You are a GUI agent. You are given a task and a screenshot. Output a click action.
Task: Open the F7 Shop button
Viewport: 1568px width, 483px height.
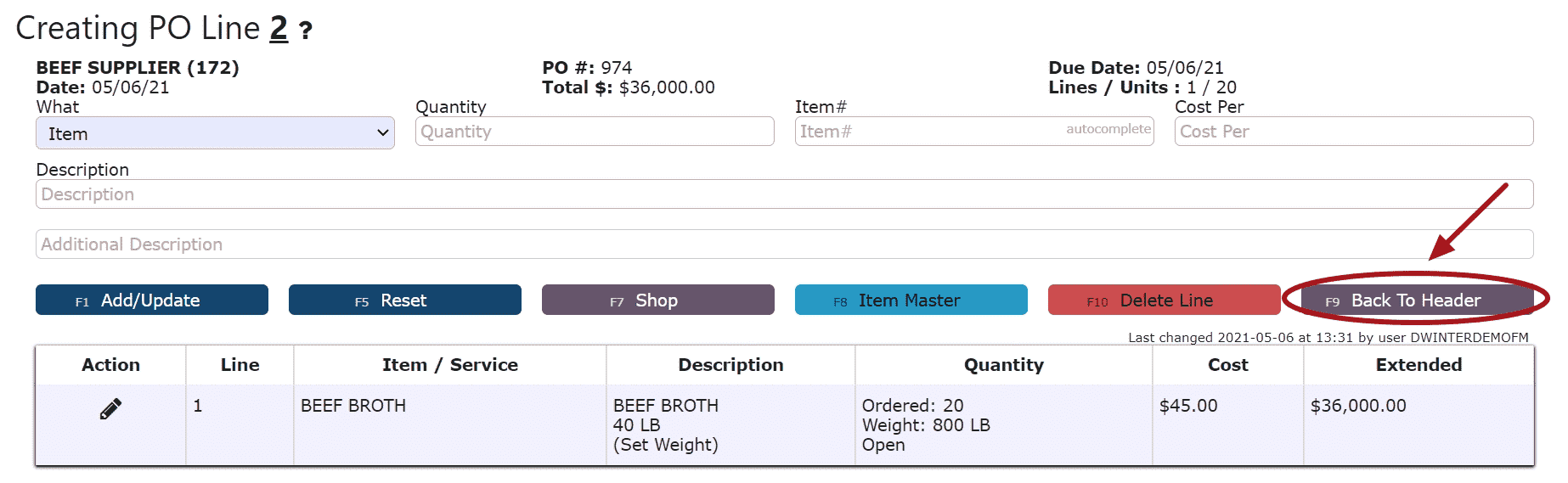tap(658, 300)
